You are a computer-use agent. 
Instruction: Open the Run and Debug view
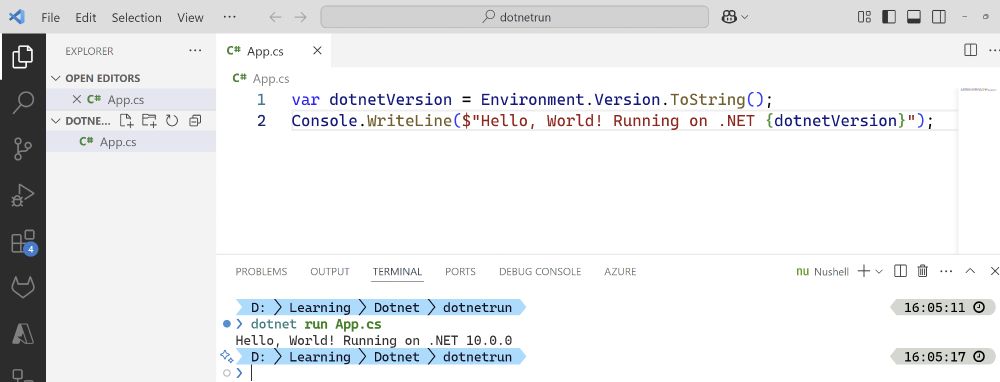(x=23, y=195)
